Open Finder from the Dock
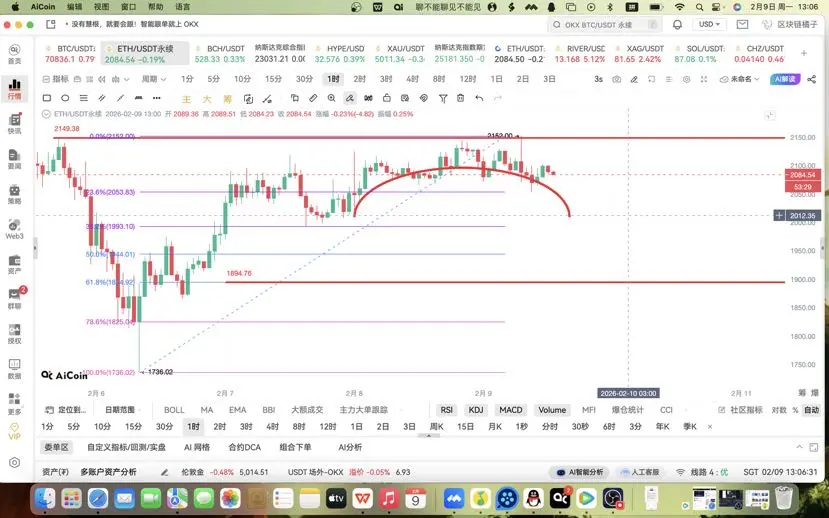The image size is (829, 518). [45, 498]
